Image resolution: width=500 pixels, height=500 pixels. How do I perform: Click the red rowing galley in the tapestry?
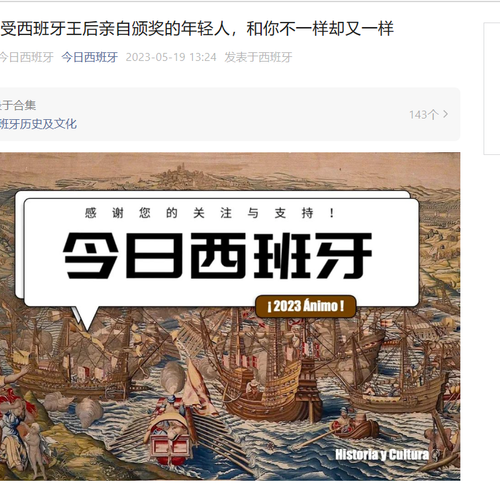pyautogui.click(x=171, y=433)
